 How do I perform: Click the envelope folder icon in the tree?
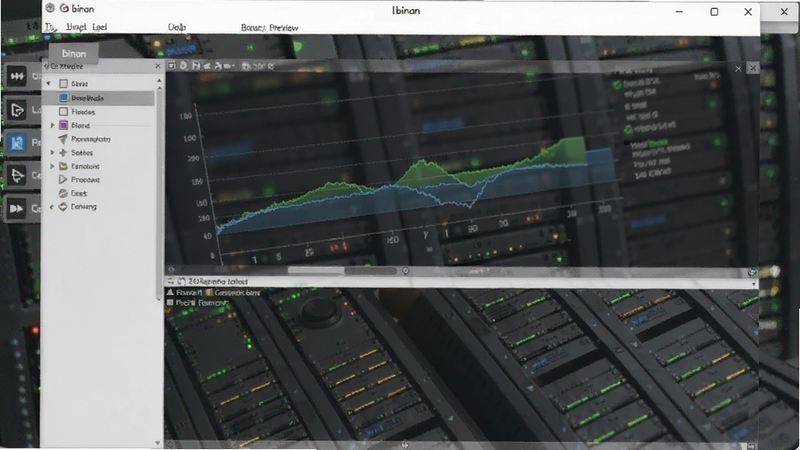click(63, 166)
